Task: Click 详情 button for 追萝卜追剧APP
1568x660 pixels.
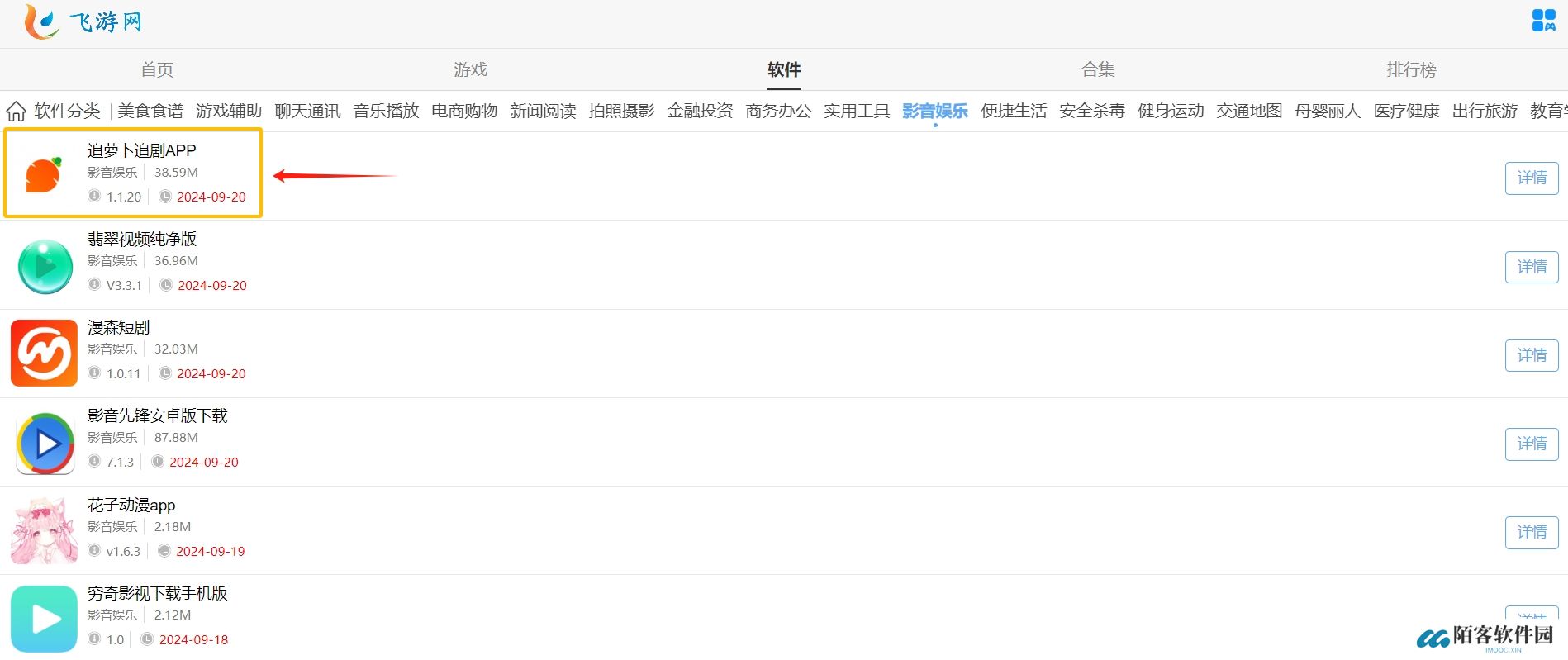Action: click(x=1531, y=178)
